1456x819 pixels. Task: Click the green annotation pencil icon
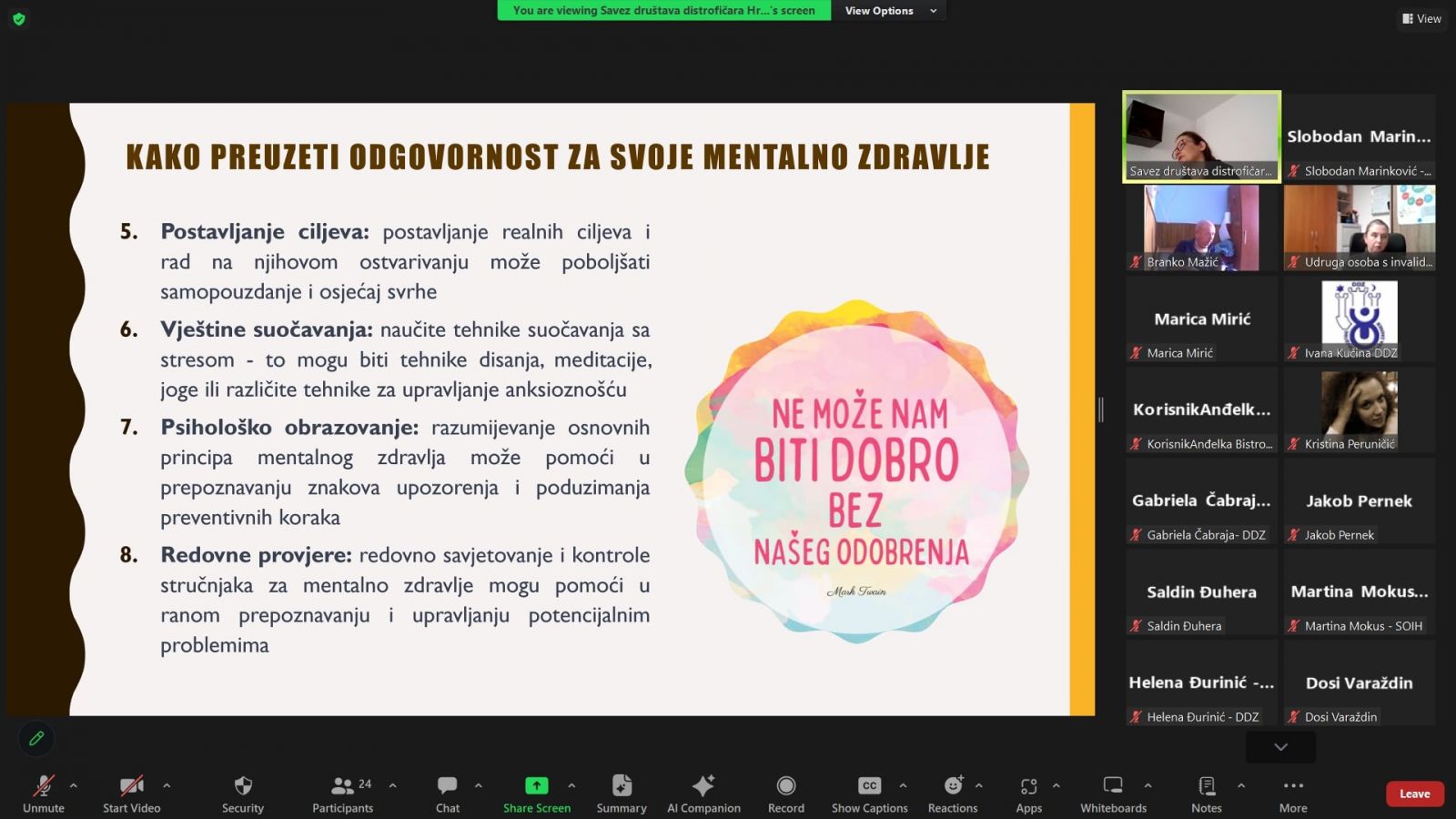(x=36, y=738)
